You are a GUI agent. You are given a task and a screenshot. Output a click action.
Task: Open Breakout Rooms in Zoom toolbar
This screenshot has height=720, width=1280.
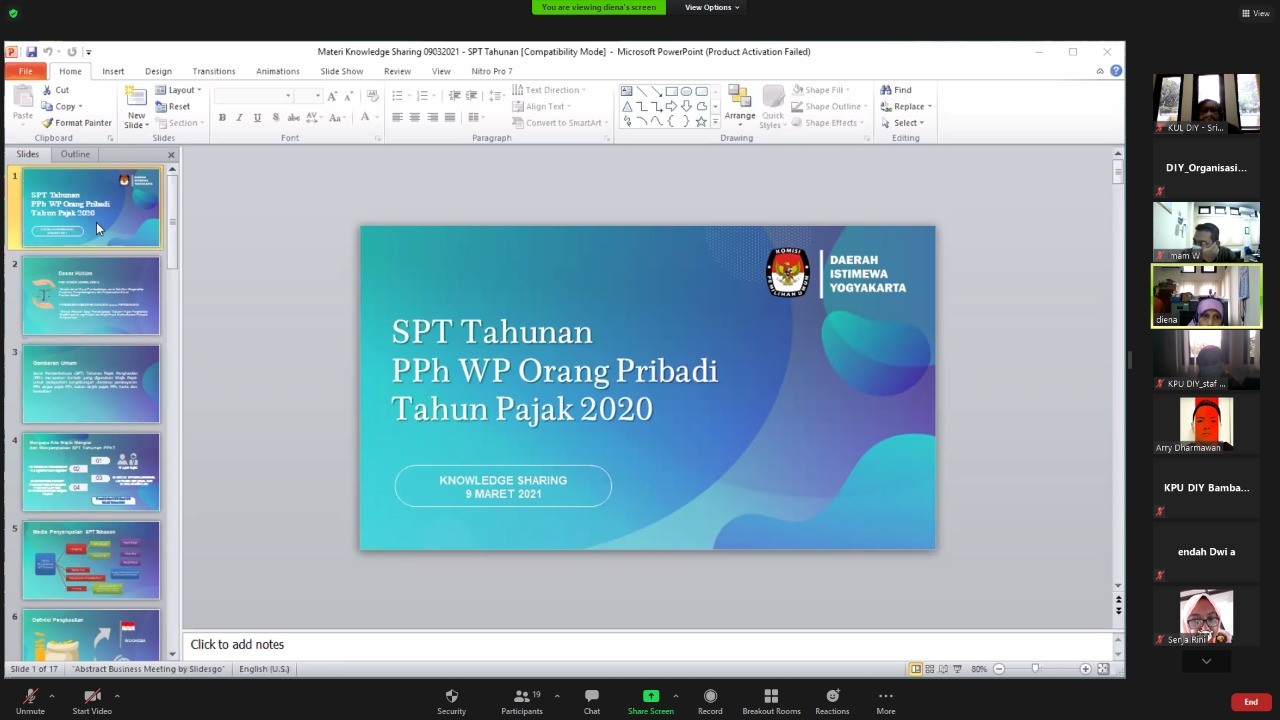point(771,701)
